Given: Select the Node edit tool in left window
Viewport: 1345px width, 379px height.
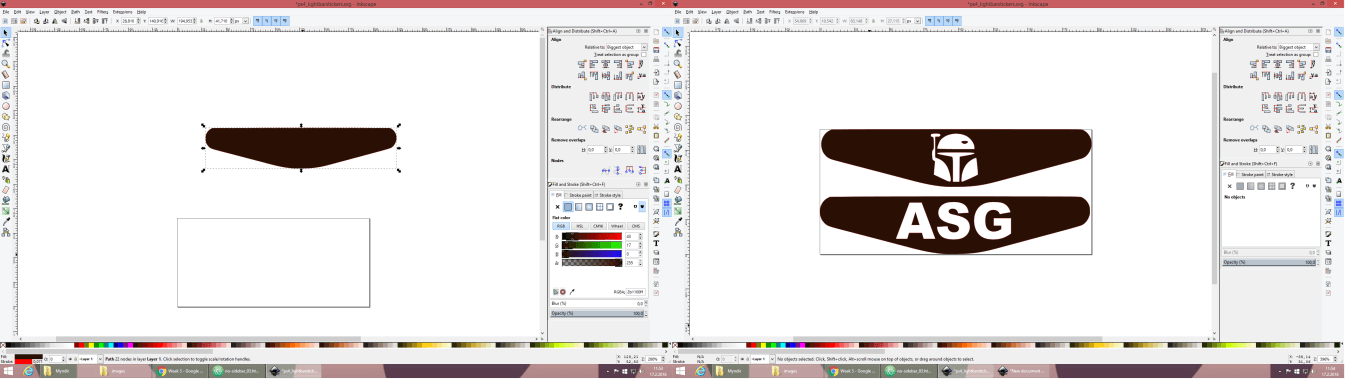Looking at the screenshot, I should coord(6,43).
